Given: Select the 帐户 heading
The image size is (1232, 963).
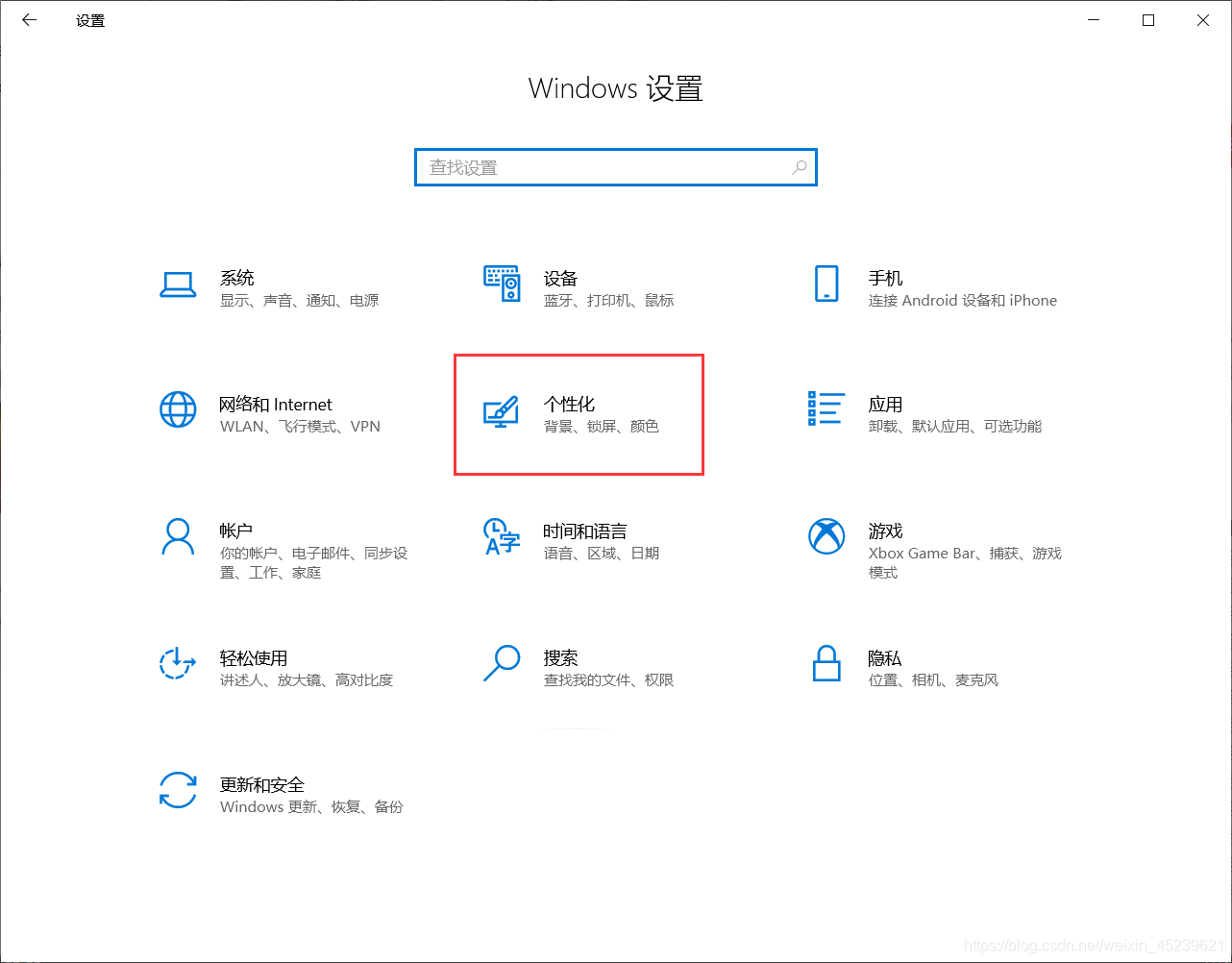Looking at the screenshot, I should pos(236,531).
